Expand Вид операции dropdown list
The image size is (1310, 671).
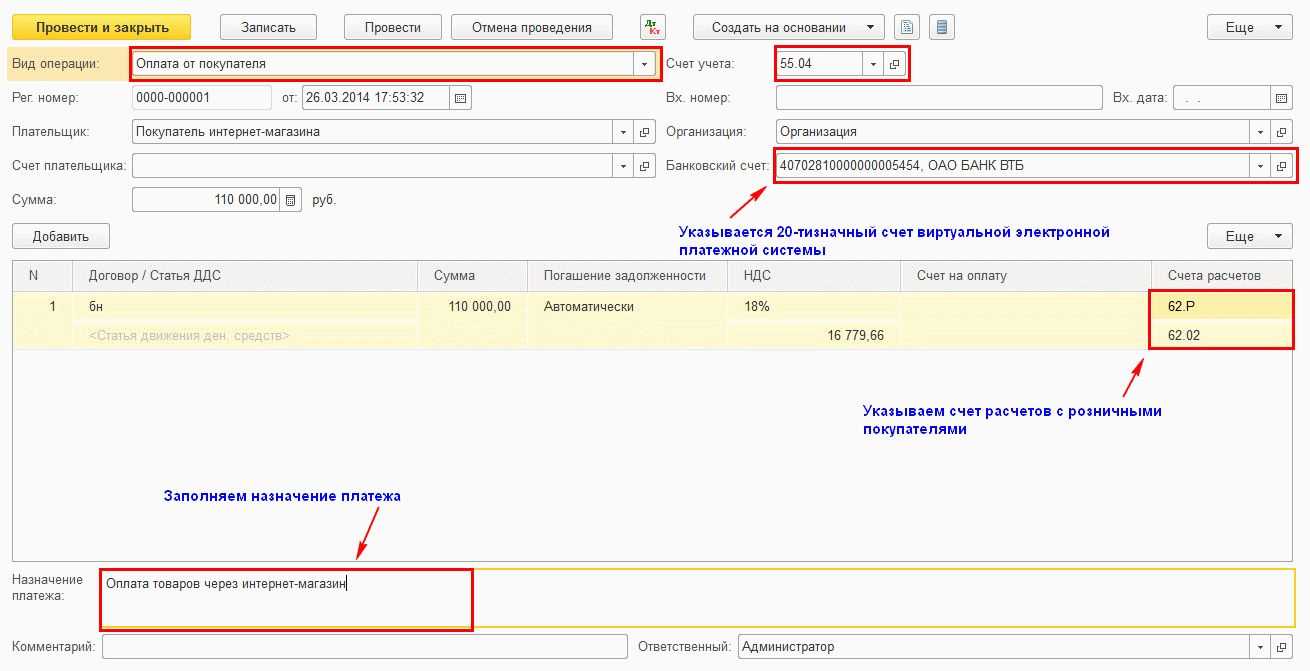coord(644,64)
